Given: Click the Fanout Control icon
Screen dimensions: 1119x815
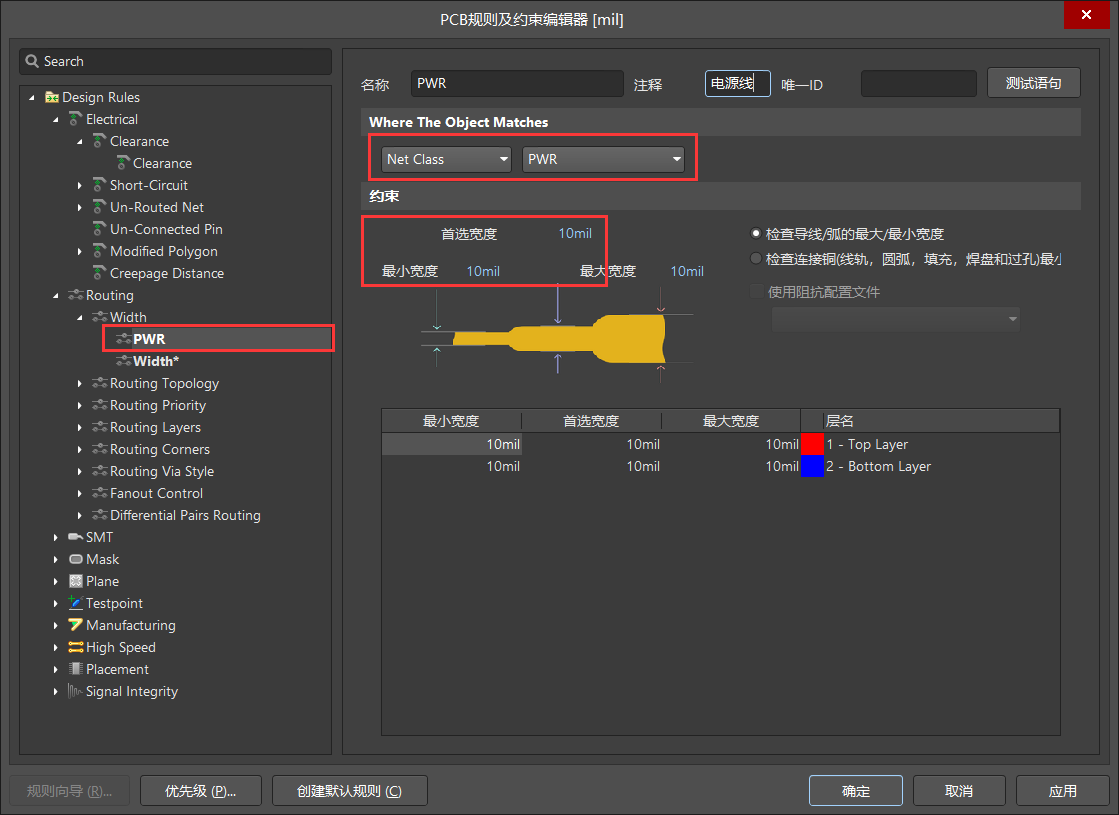Looking at the screenshot, I should 99,493.
